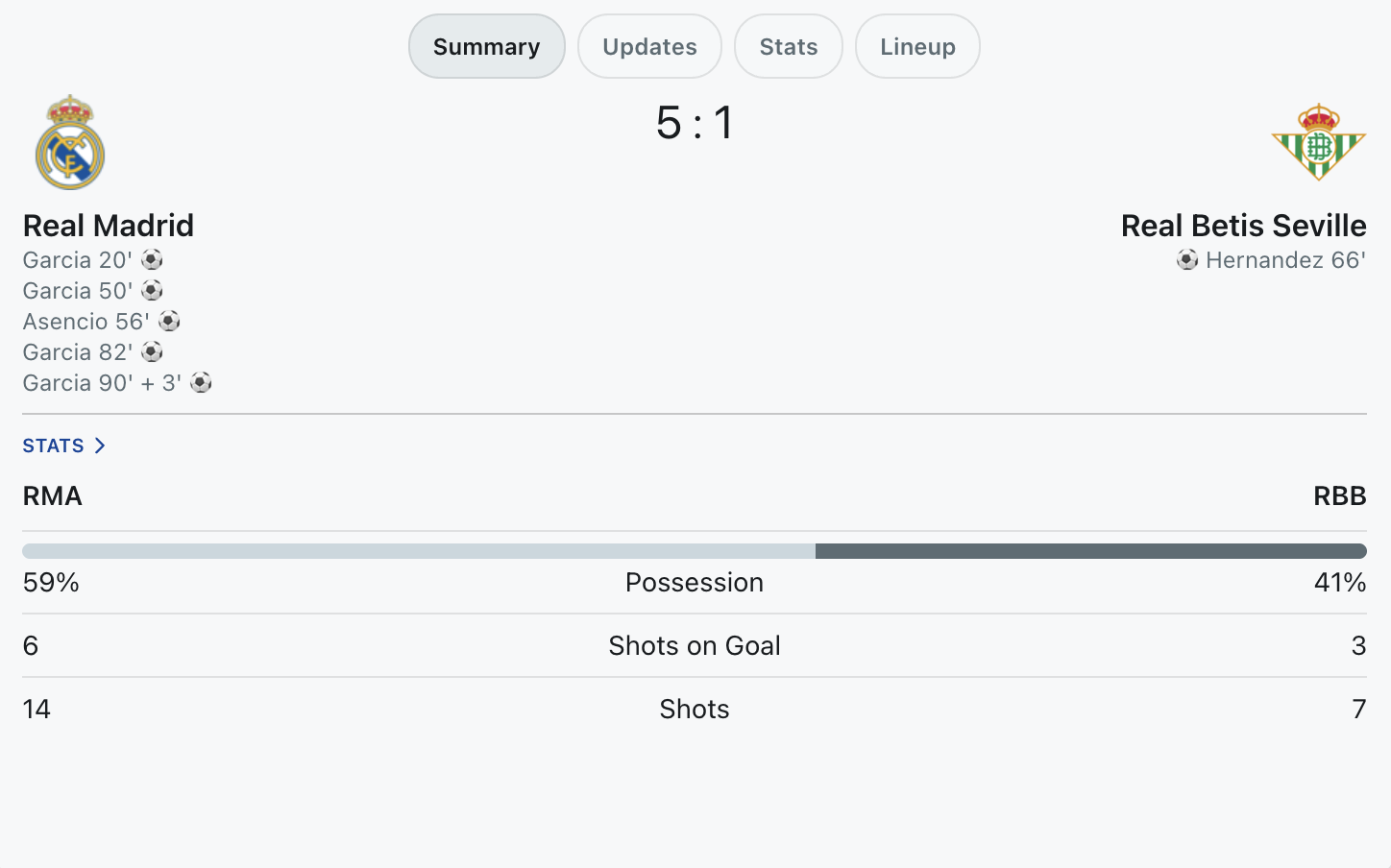
Task: Click the Real Madrid team name
Action: point(109,226)
